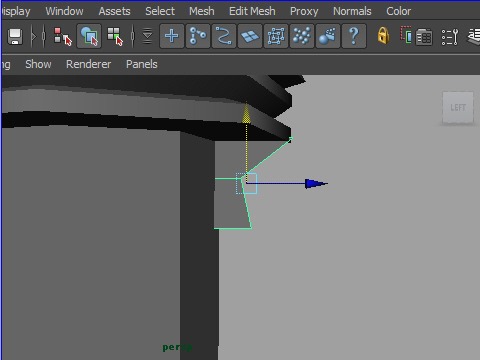Open the Renderer panel menu
Viewport: 480px width, 360px height.
click(88, 64)
